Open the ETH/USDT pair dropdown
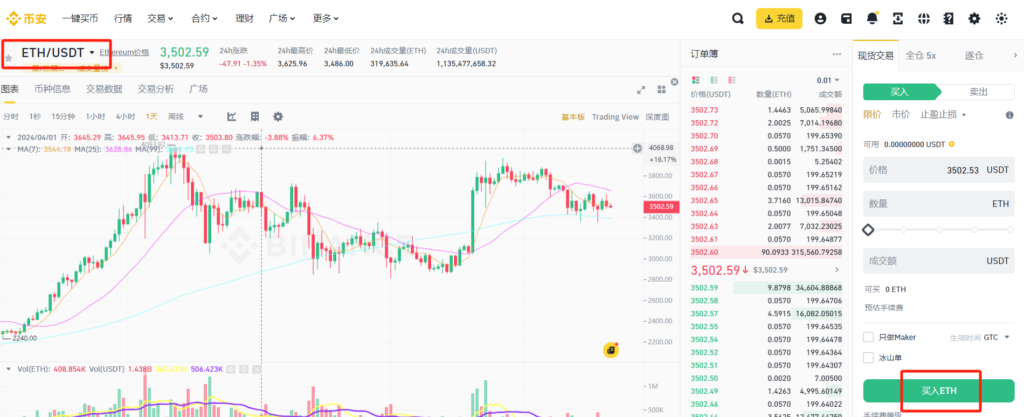Image resolution: width=1024 pixels, height=417 pixels. [92, 52]
